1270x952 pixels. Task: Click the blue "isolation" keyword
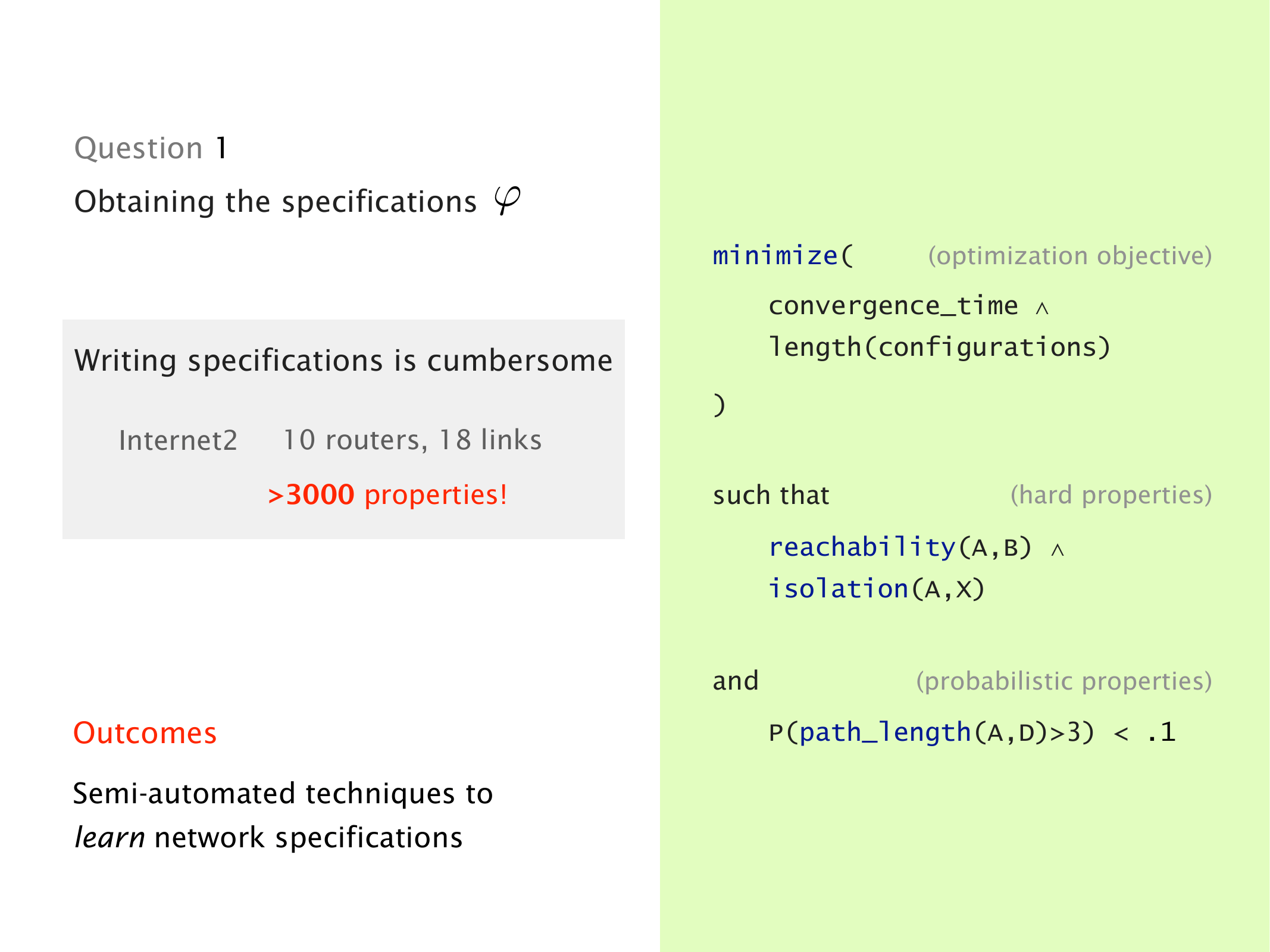(x=838, y=589)
